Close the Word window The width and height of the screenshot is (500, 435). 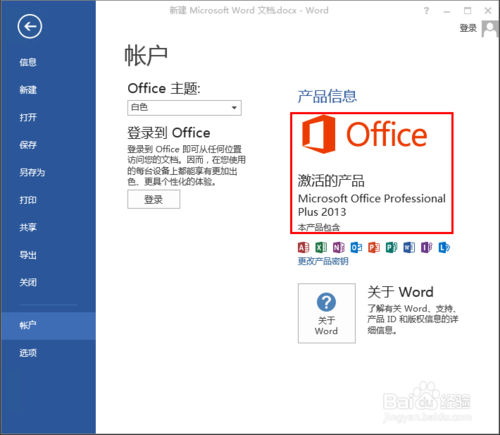(x=488, y=11)
